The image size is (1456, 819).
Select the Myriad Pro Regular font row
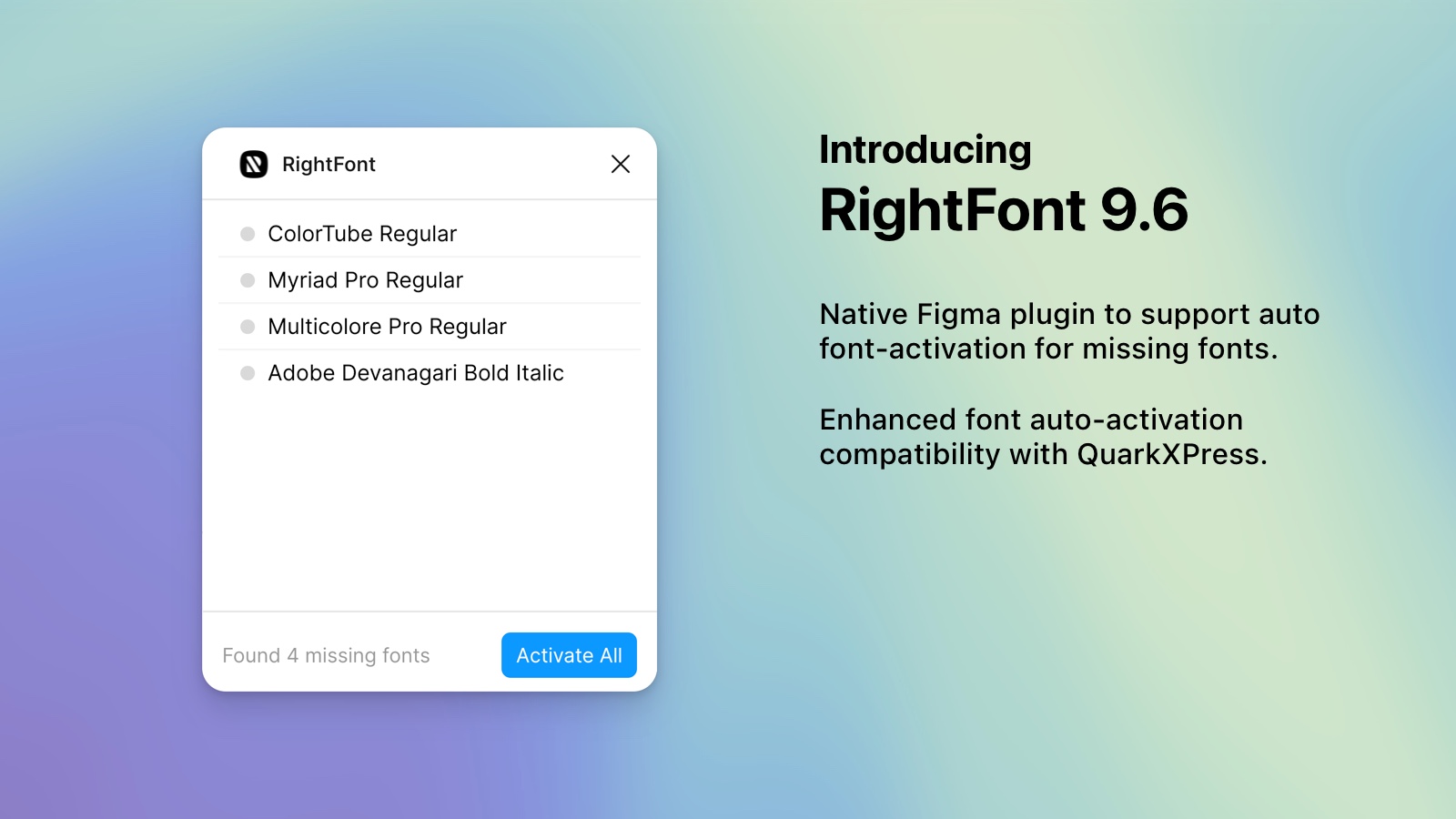430,280
